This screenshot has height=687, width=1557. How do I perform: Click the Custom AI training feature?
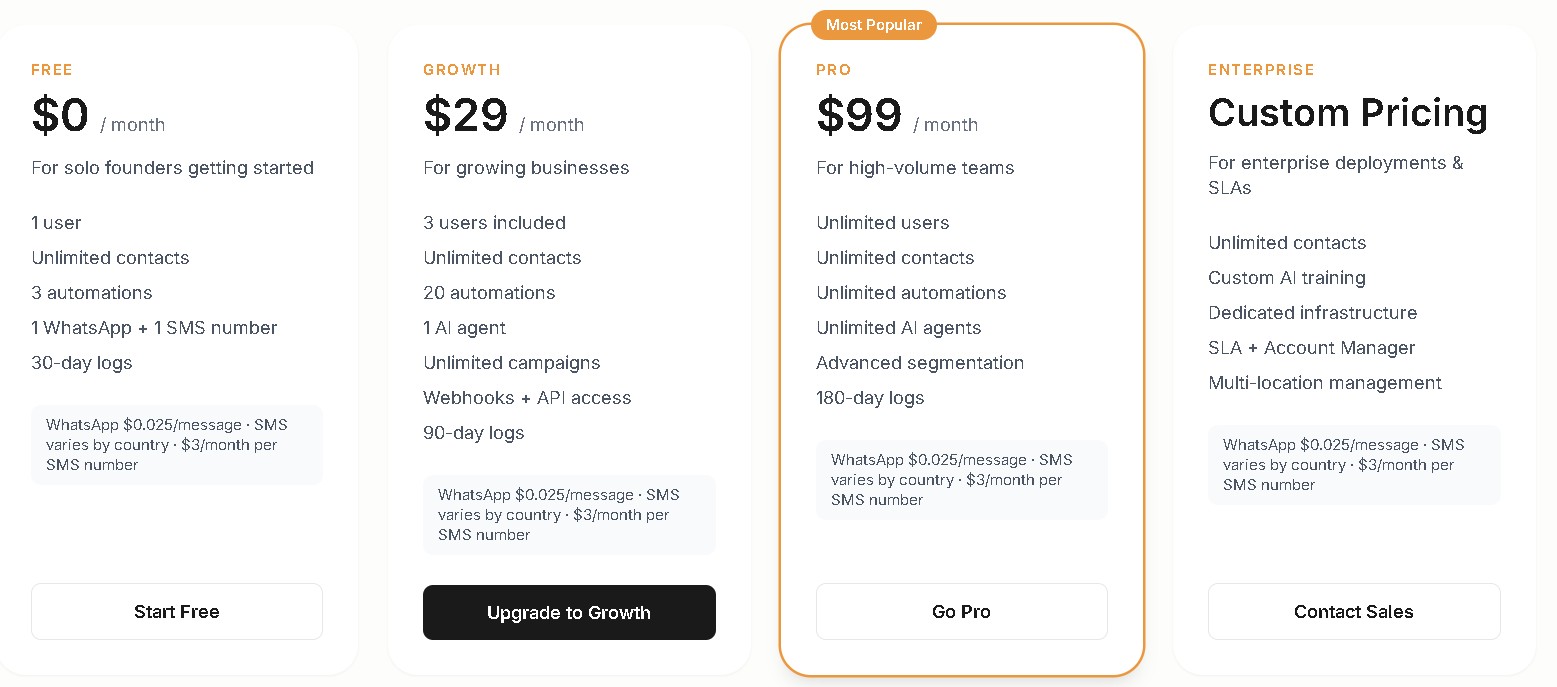pos(1286,277)
